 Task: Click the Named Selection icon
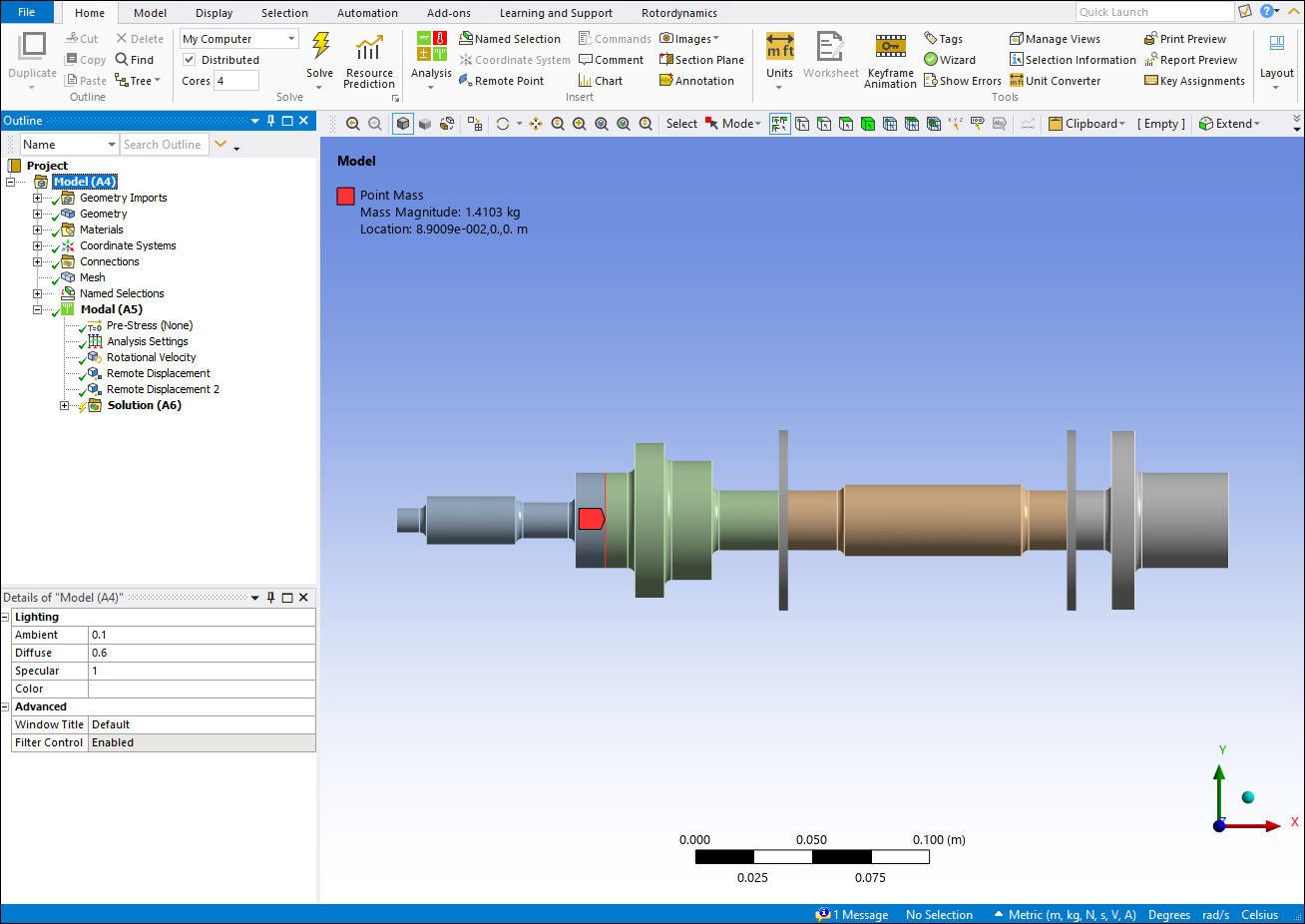[x=466, y=39]
